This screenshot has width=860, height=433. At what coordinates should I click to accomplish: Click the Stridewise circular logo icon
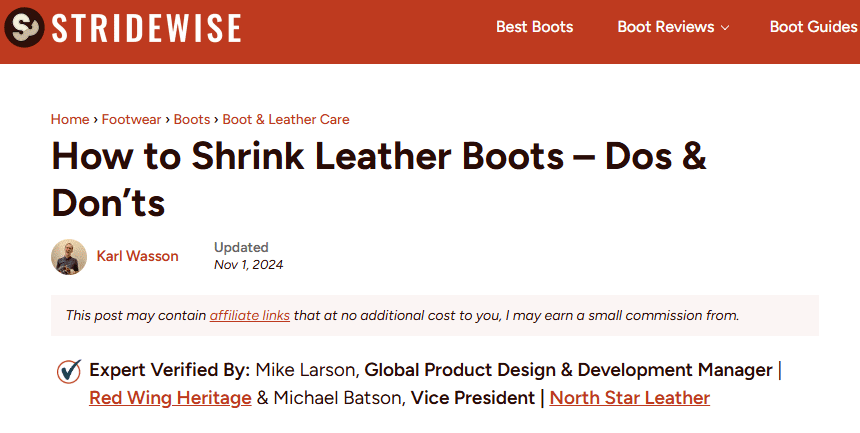click(x=24, y=27)
